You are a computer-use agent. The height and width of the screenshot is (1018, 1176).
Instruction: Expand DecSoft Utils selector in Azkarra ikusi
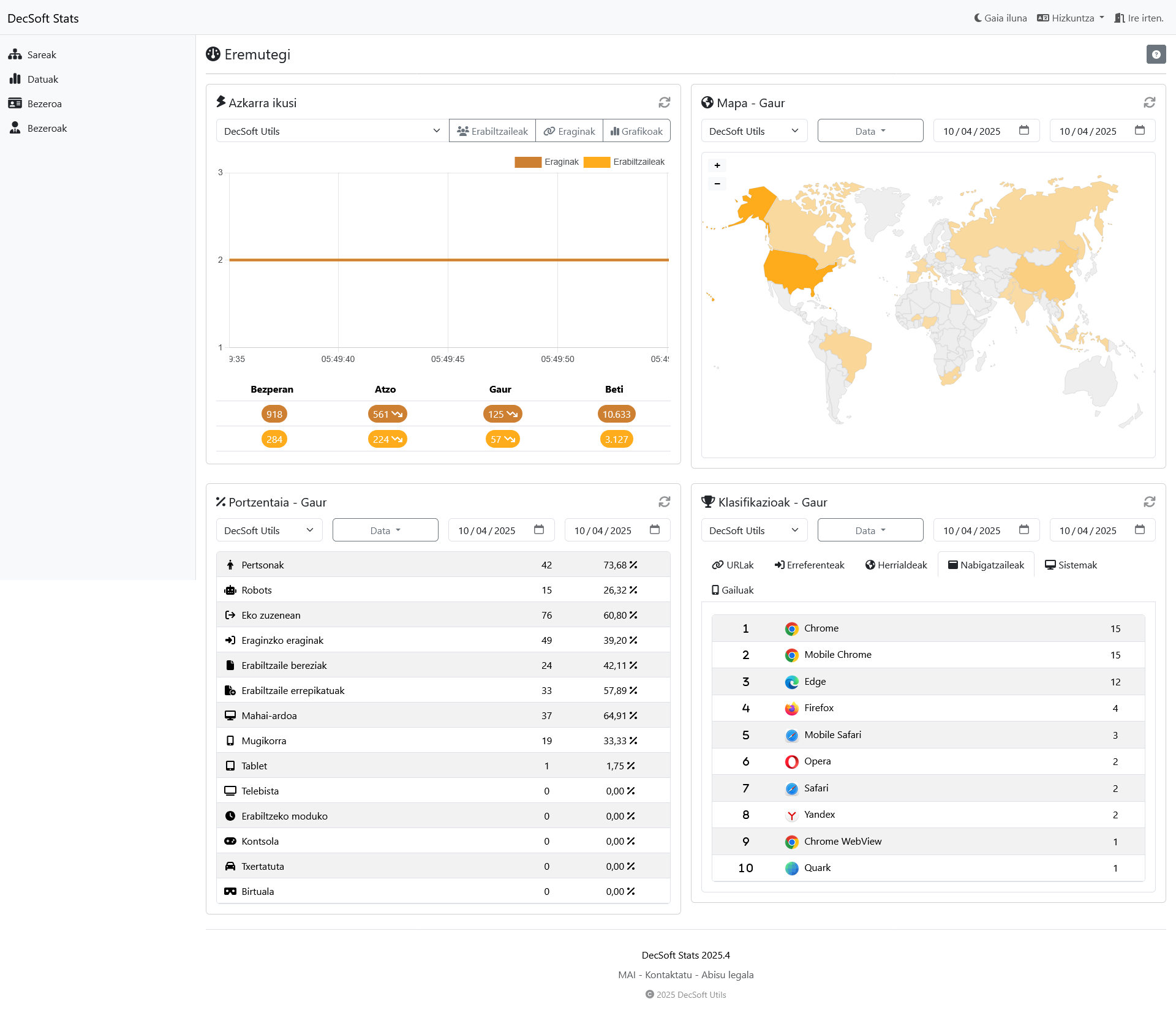click(x=332, y=131)
